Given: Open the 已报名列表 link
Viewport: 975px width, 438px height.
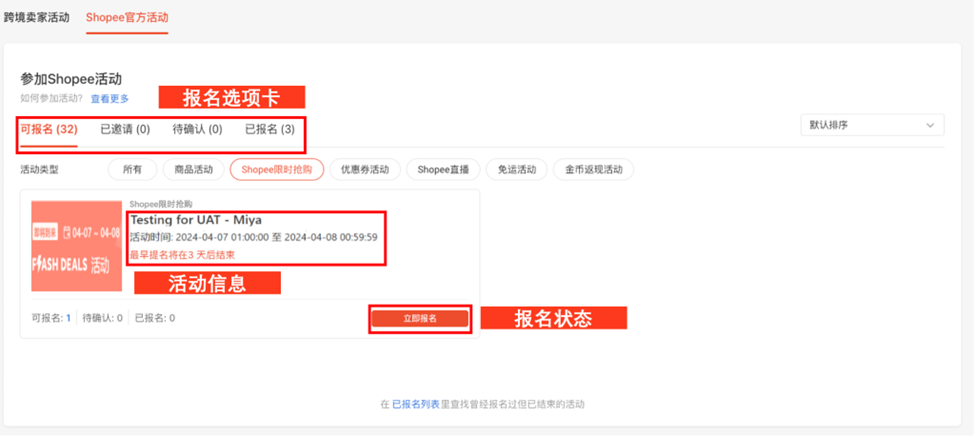Looking at the screenshot, I should (x=415, y=404).
